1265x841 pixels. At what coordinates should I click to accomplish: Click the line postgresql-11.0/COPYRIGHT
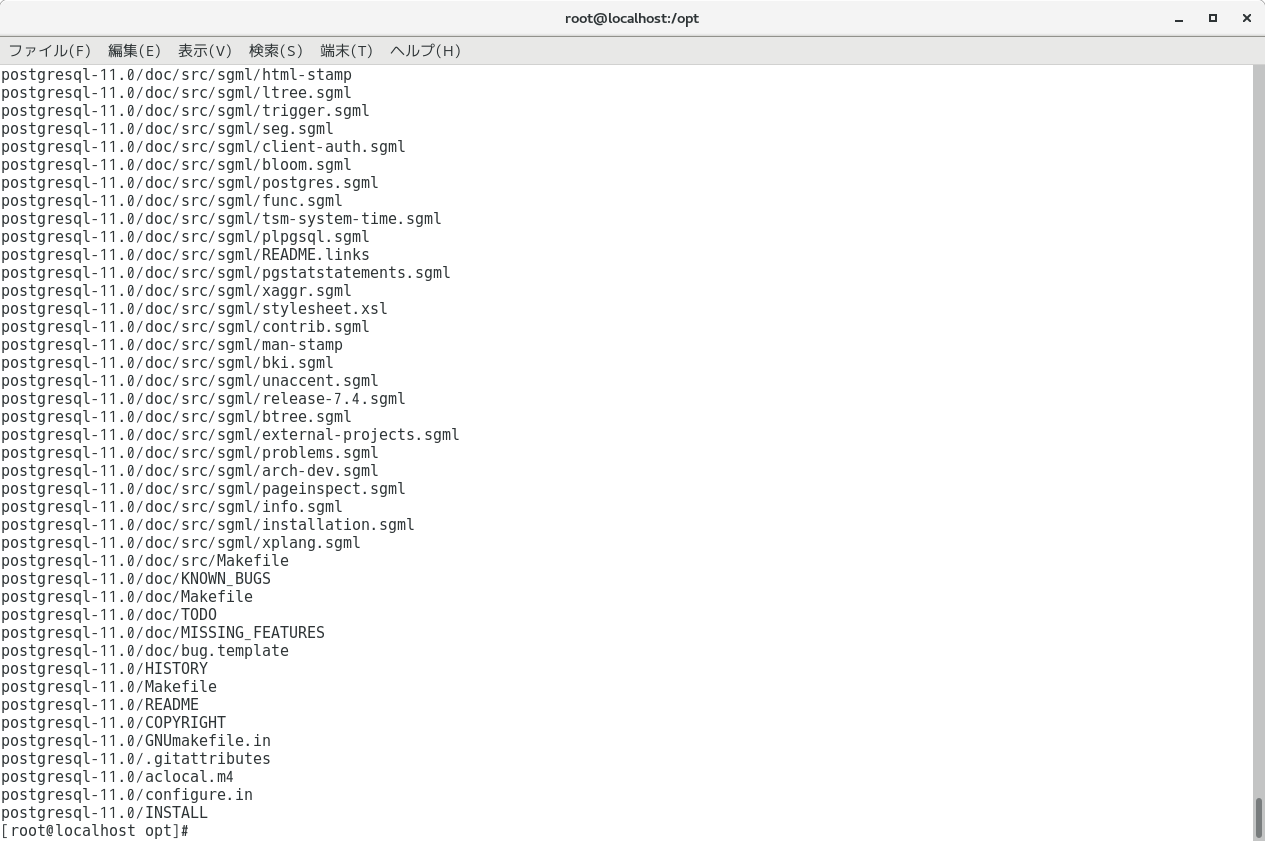pyautogui.click(x=114, y=723)
